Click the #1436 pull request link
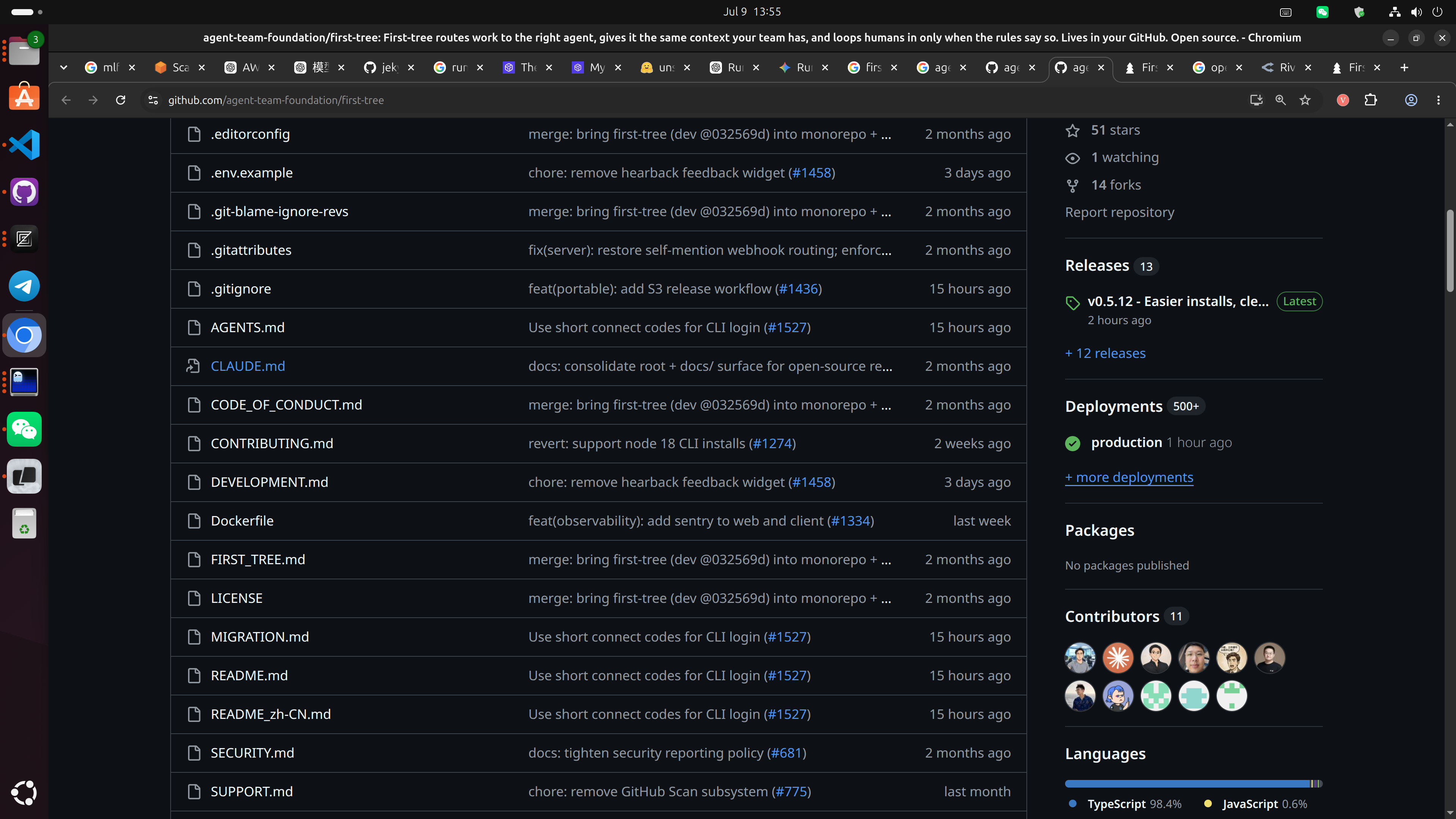The height and width of the screenshot is (819, 1456). tap(798, 289)
